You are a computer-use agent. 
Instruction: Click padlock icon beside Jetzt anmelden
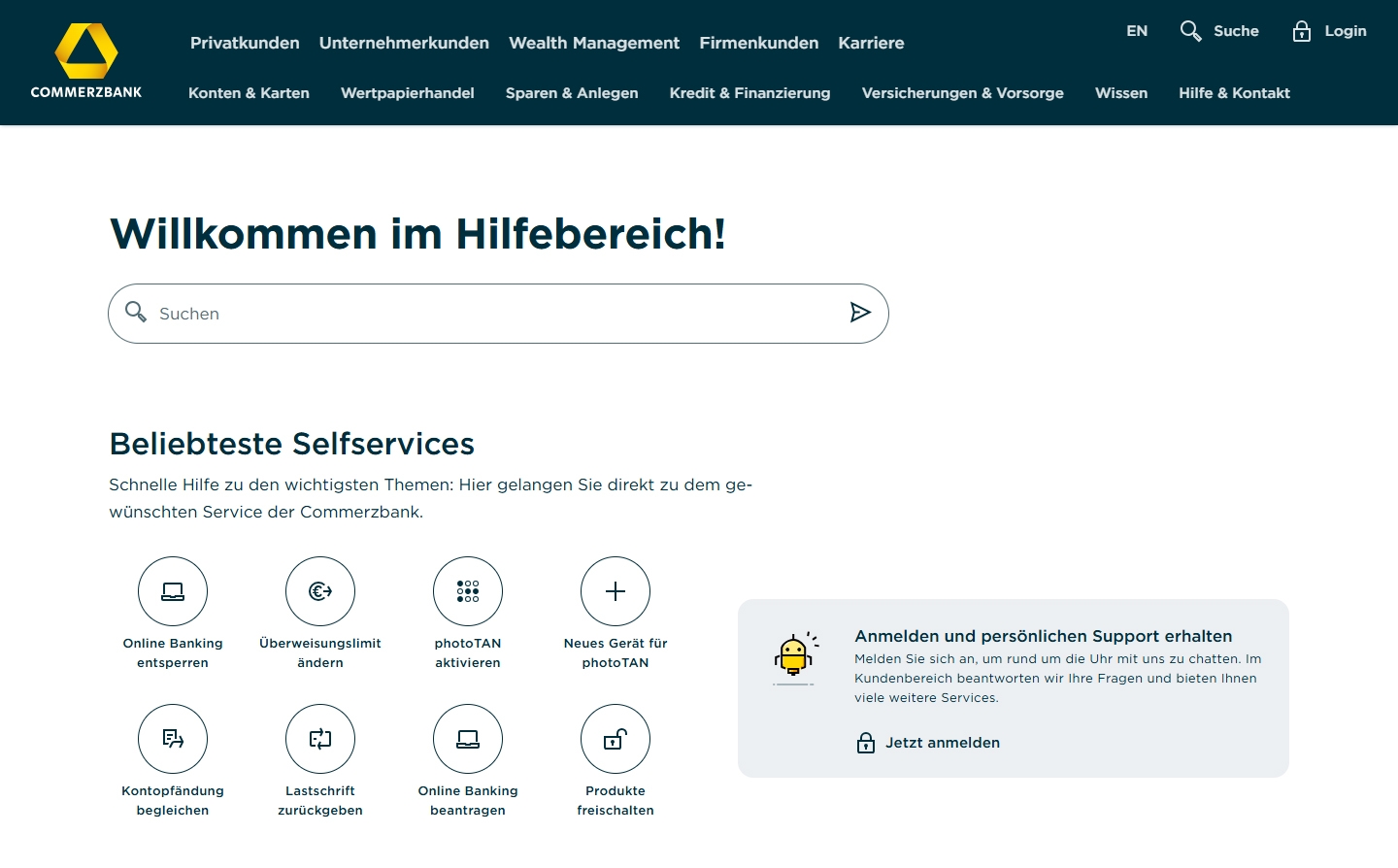[866, 743]
